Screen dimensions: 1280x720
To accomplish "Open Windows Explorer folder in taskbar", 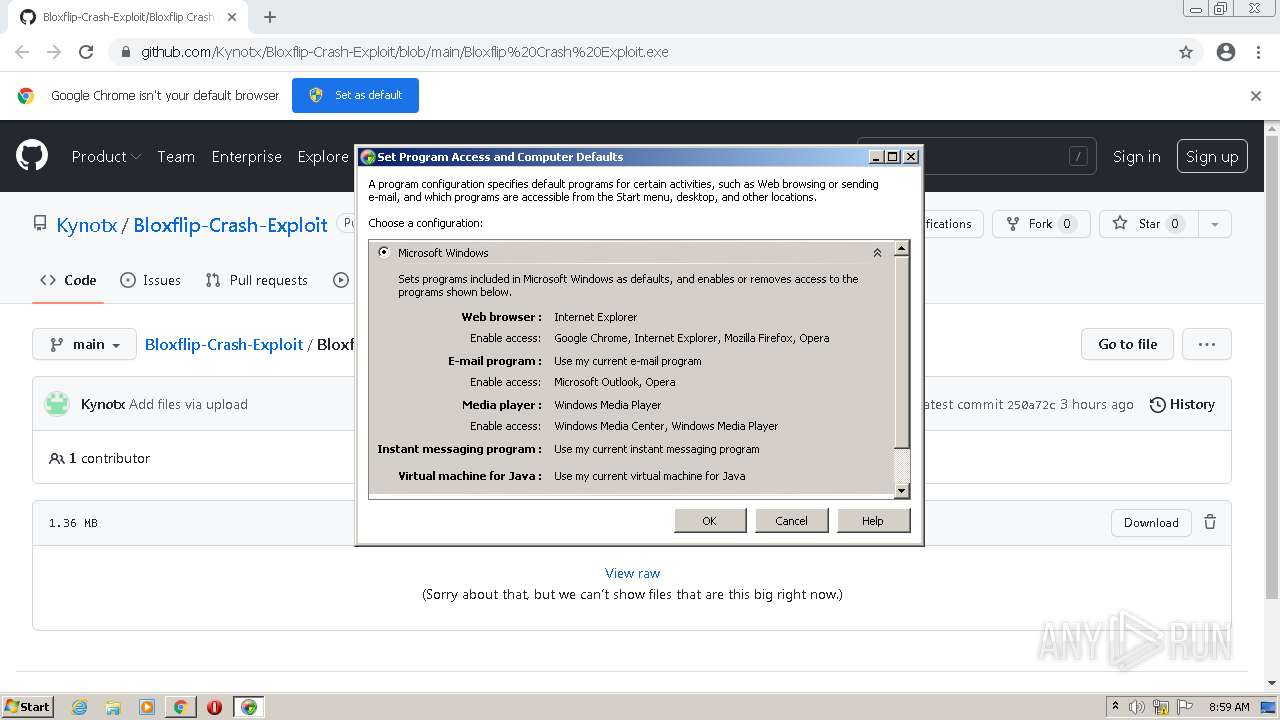I will (x=113, y=707).
